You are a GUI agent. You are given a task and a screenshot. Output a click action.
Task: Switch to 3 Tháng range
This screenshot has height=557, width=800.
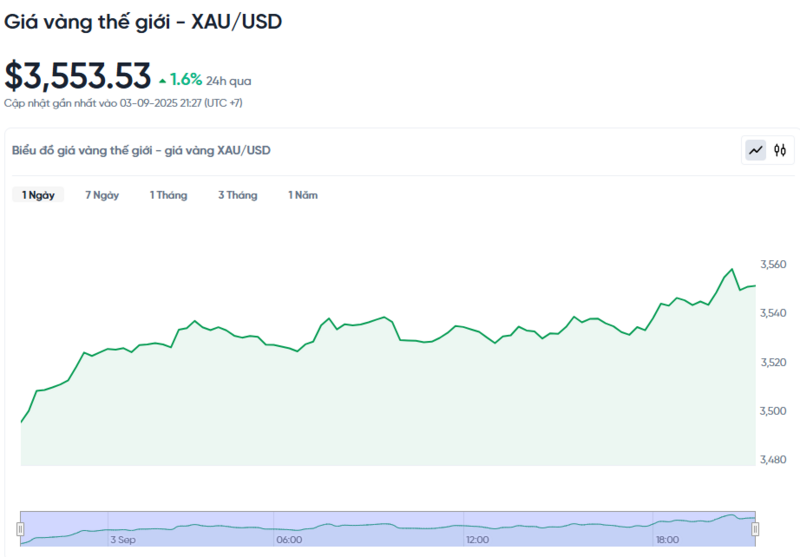237,195
